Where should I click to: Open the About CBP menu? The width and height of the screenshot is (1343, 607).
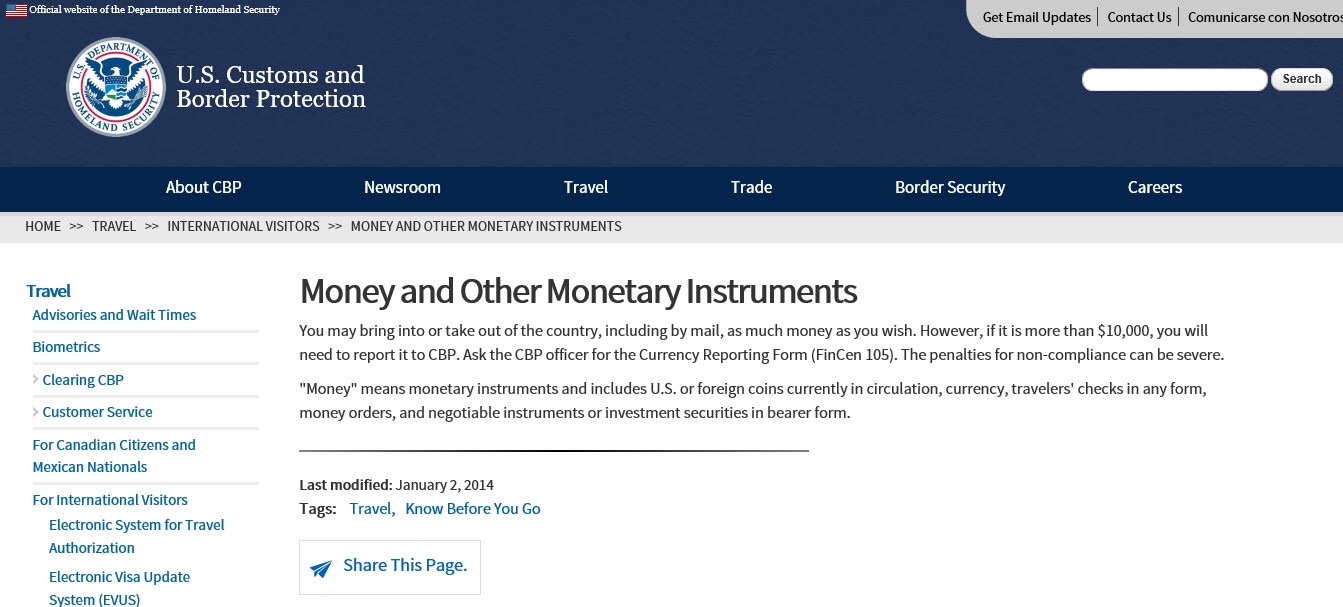203,187
